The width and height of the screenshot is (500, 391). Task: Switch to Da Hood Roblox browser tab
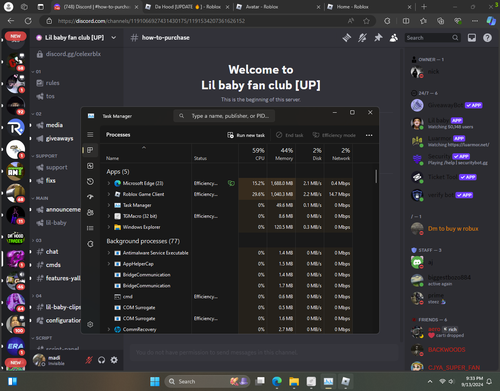point(187,7)
